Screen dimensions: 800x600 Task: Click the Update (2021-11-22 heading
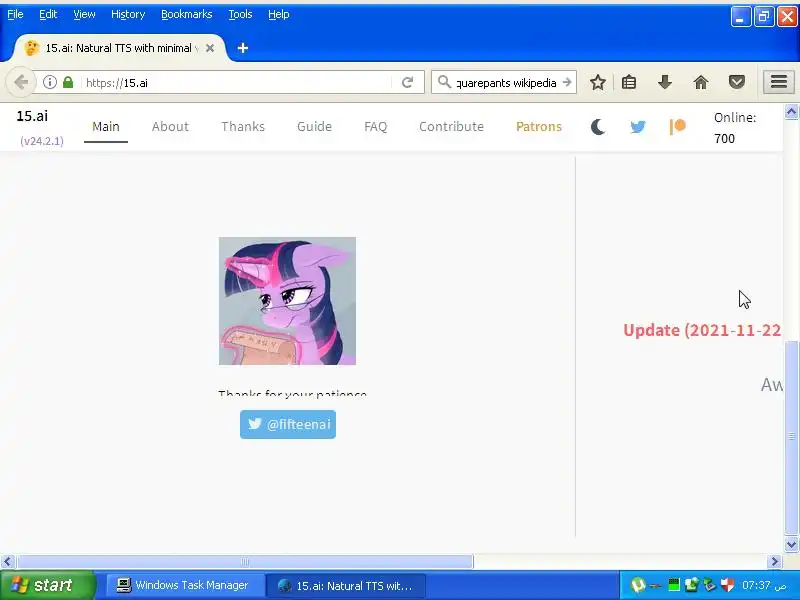click(x=702, y=330)
